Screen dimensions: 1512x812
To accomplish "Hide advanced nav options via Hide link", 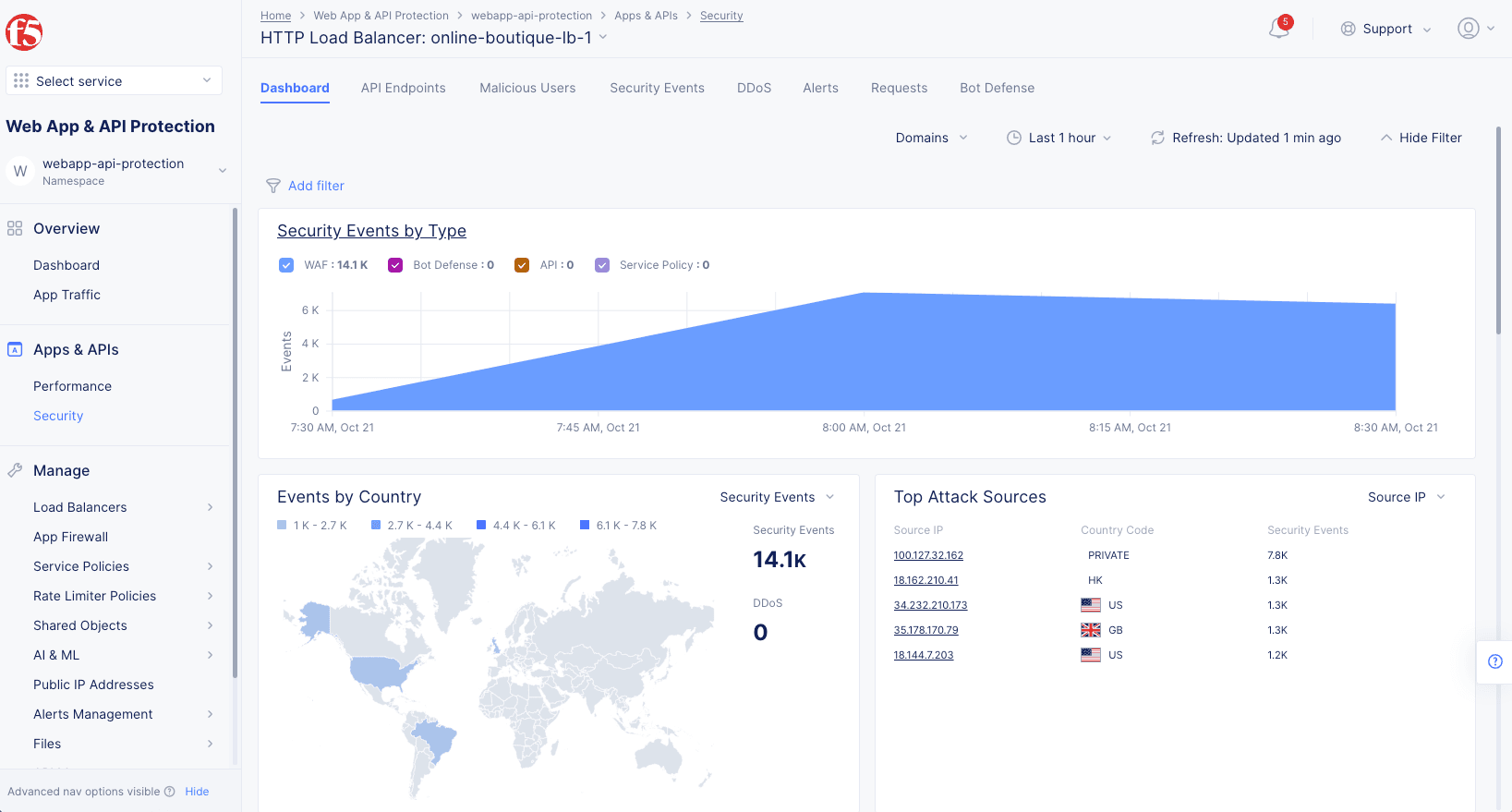I will click(197, 792).
